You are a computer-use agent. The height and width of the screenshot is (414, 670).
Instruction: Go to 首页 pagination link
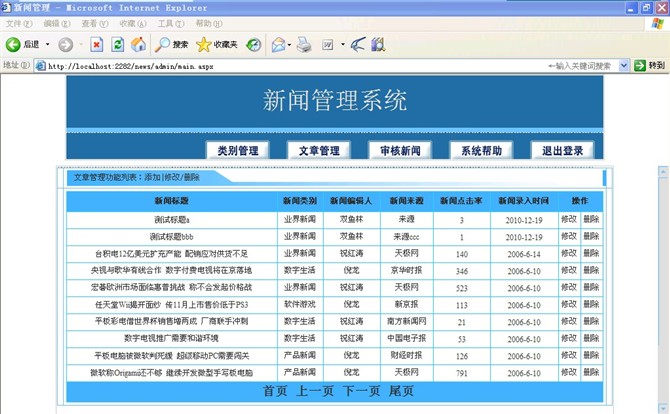click(275, 391)
